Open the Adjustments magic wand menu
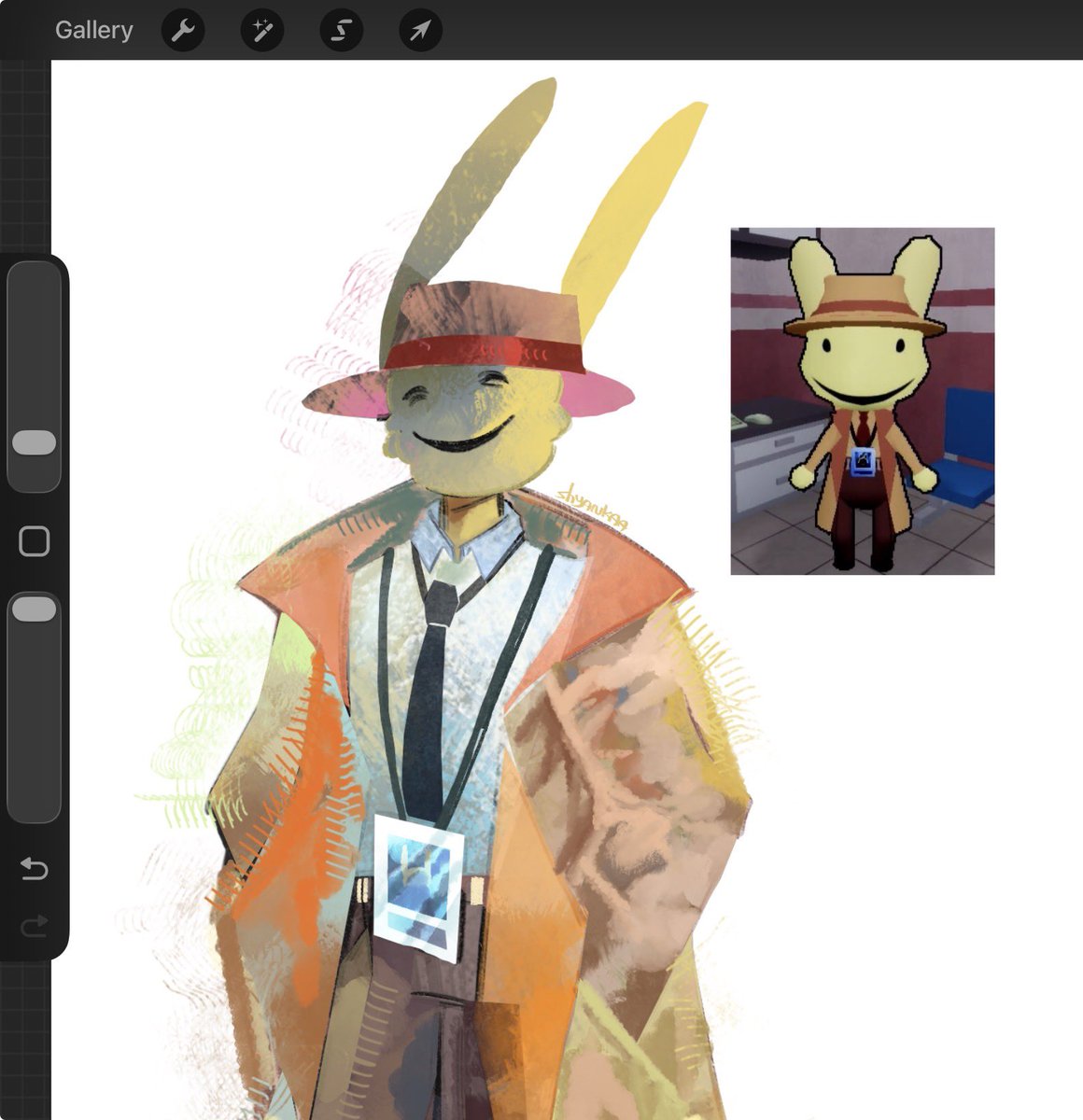Image resolution: width=1083 pixels, height=1120 pixels. (x=262, y=31)
